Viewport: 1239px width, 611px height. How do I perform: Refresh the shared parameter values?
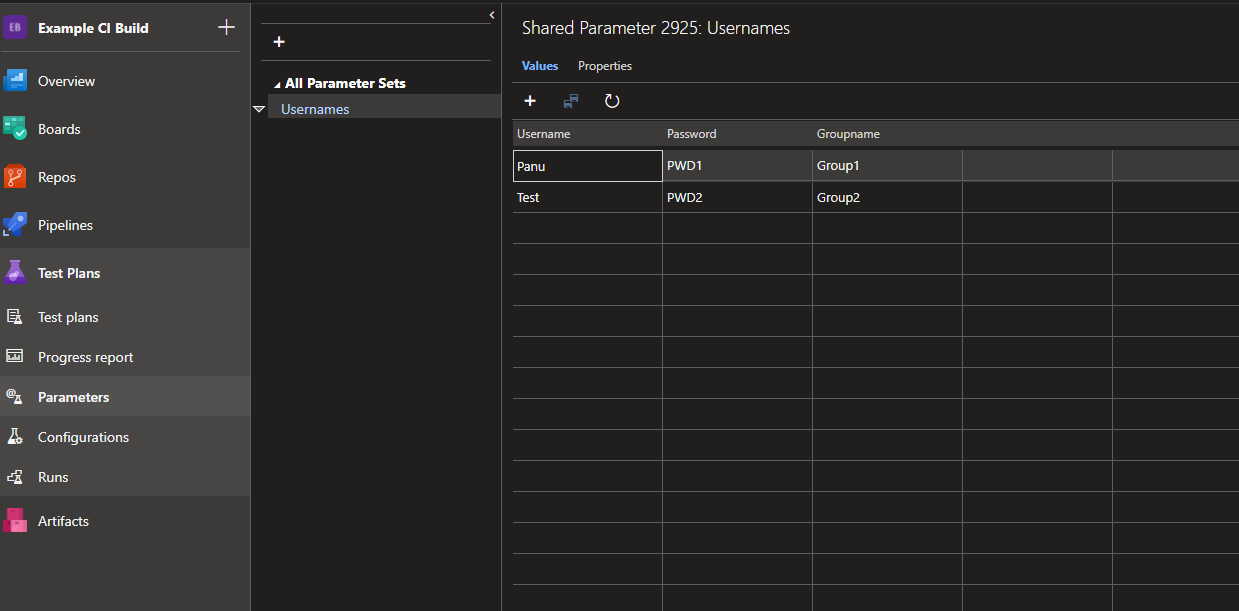tap(612, 101)
